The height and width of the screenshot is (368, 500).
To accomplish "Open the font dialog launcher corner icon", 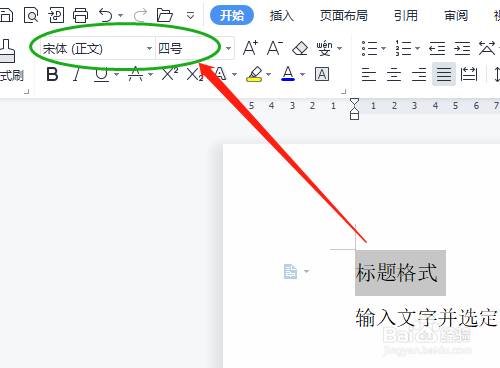I will click(344, 91).
